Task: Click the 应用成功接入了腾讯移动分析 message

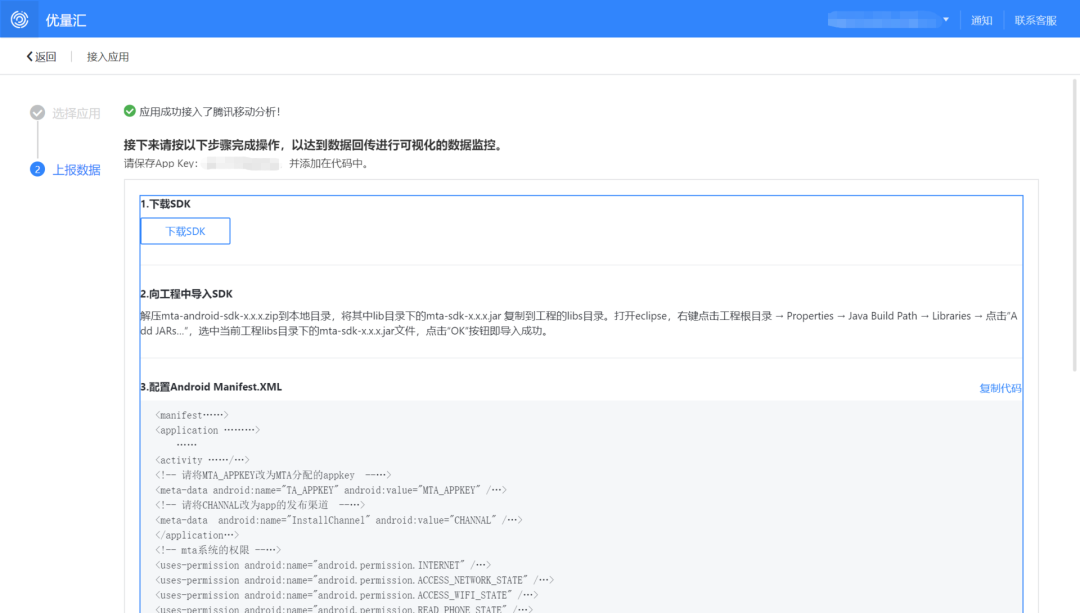Action: pos(210,112)
